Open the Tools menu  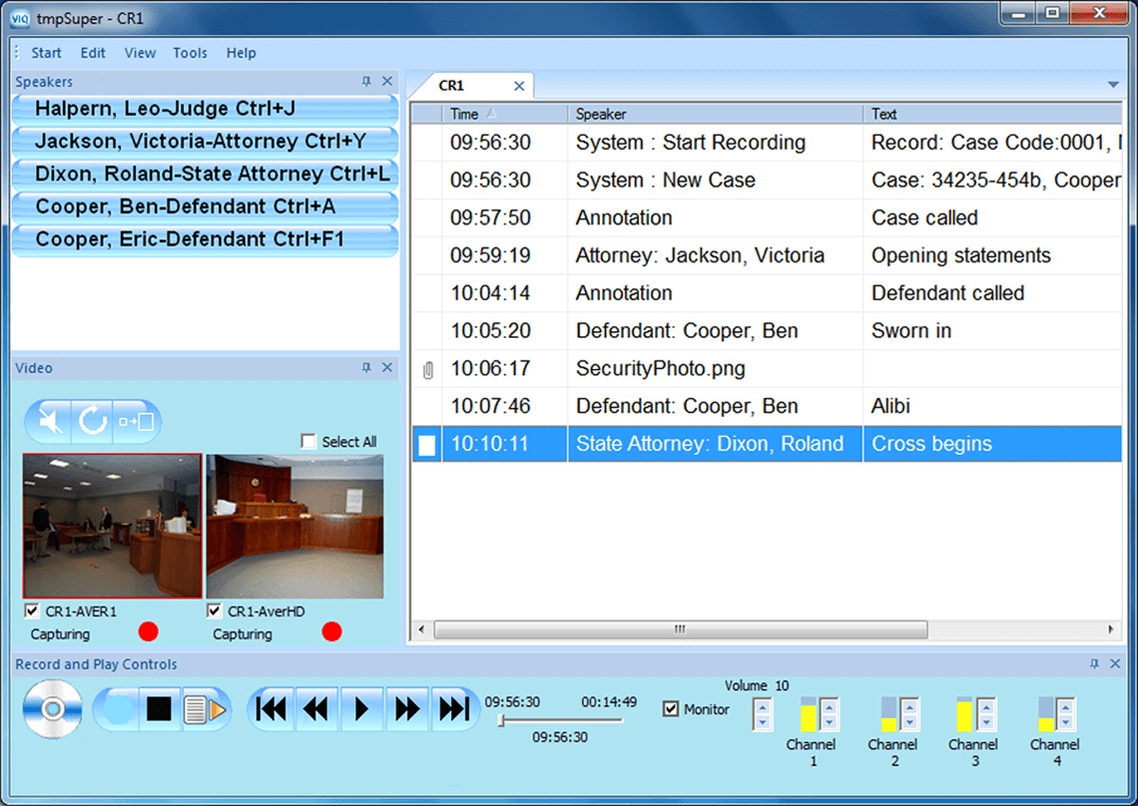tap(190, 53)
